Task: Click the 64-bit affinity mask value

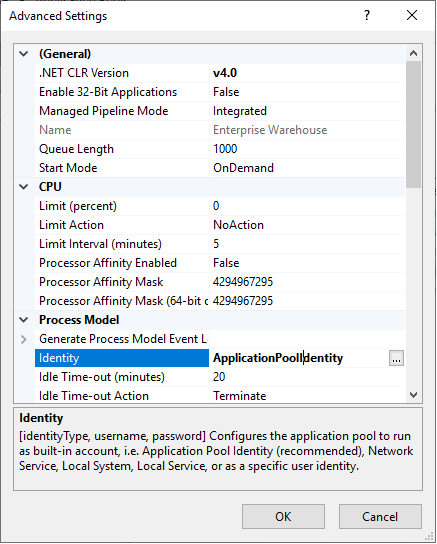Action: (x=307, y=301)
